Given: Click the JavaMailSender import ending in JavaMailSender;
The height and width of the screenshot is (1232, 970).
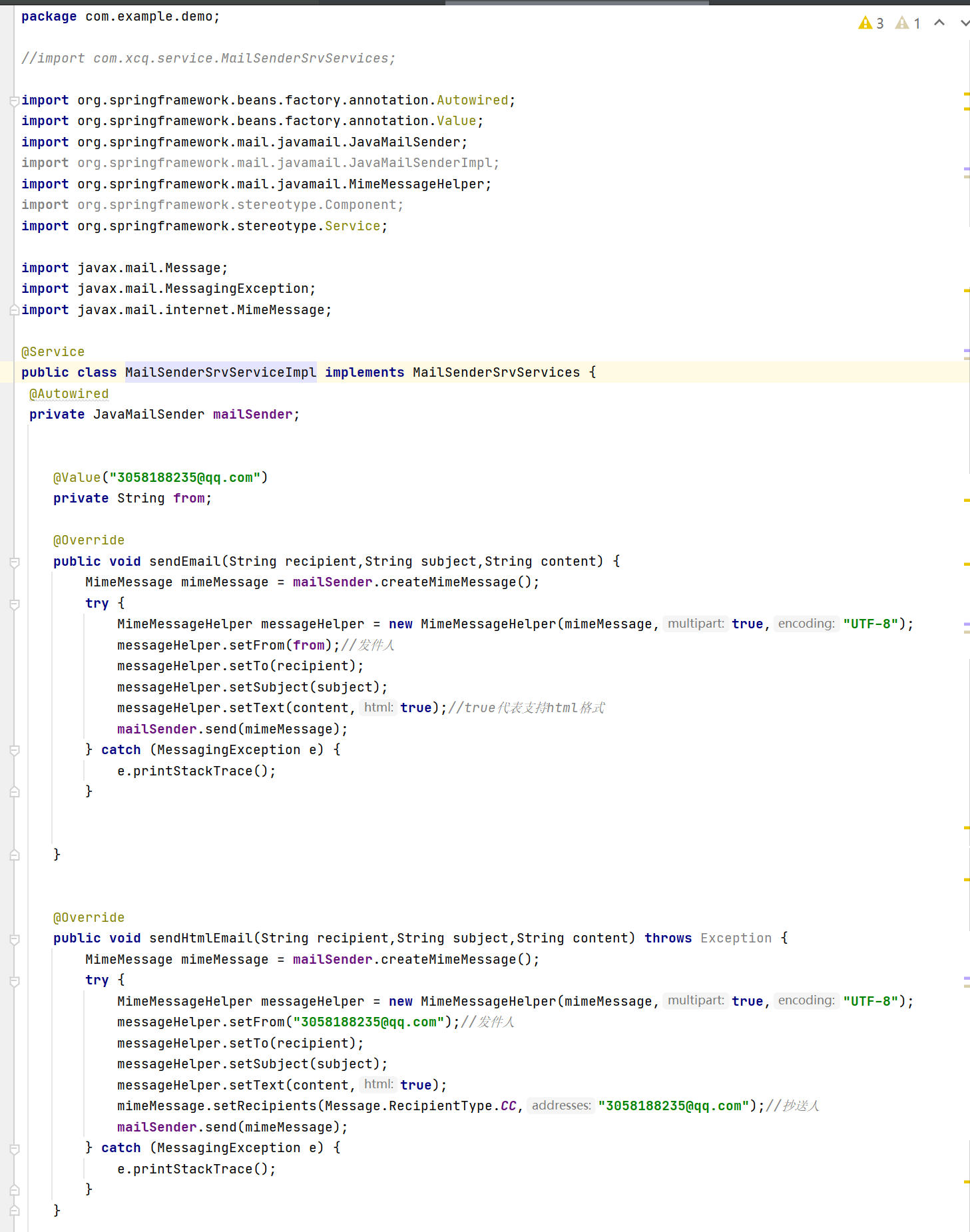Looking at the screenshot, I should [244, 142].
